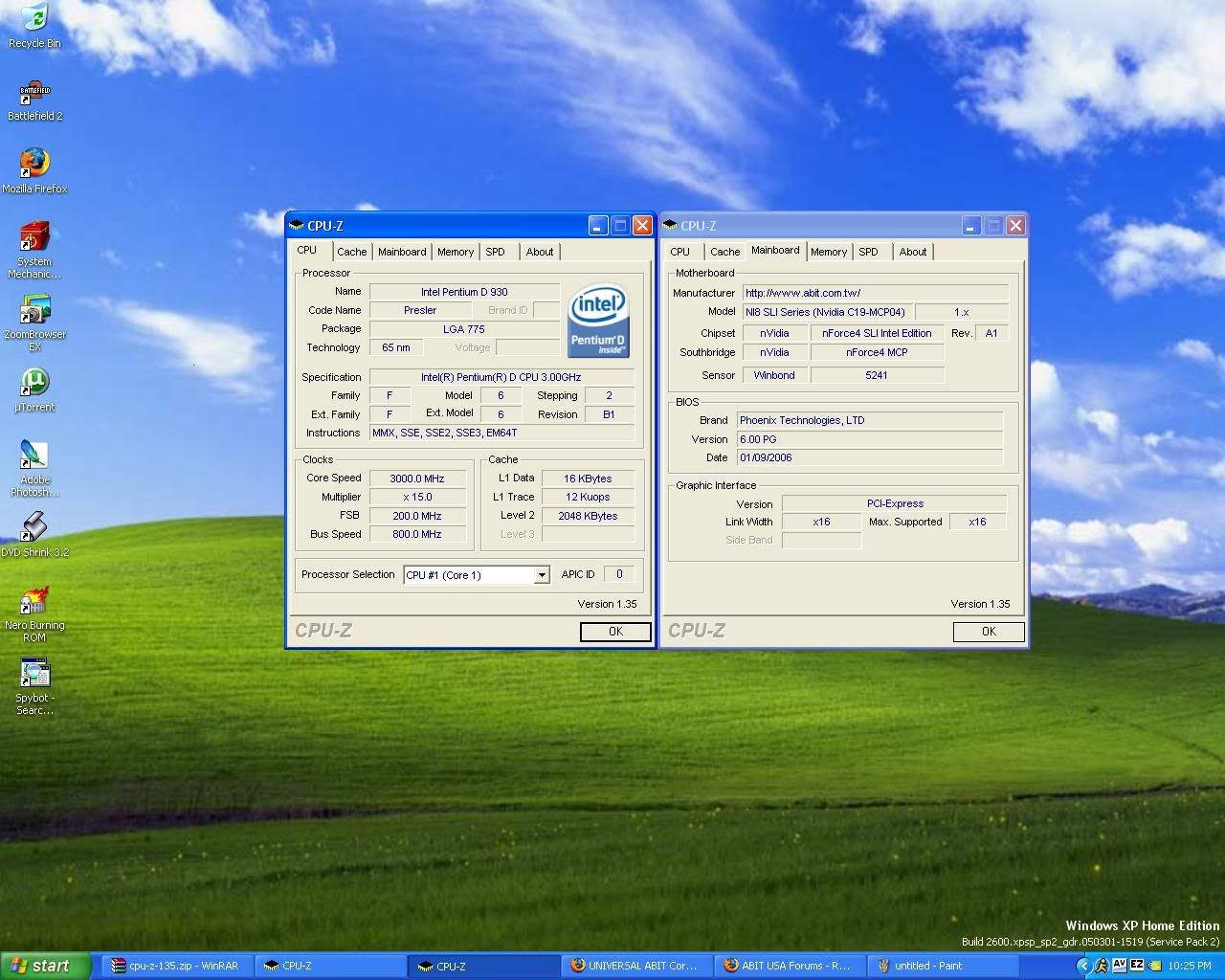Click the first CPU-Z taskbar button
Screen dimensions: 1225x980
pyautogui.click(x=329, y=966)
